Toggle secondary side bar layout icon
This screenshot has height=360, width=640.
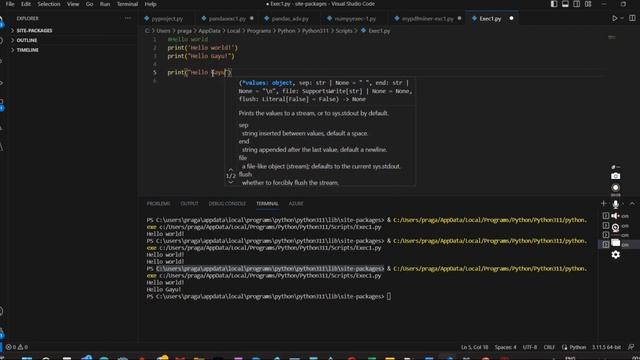577,4
